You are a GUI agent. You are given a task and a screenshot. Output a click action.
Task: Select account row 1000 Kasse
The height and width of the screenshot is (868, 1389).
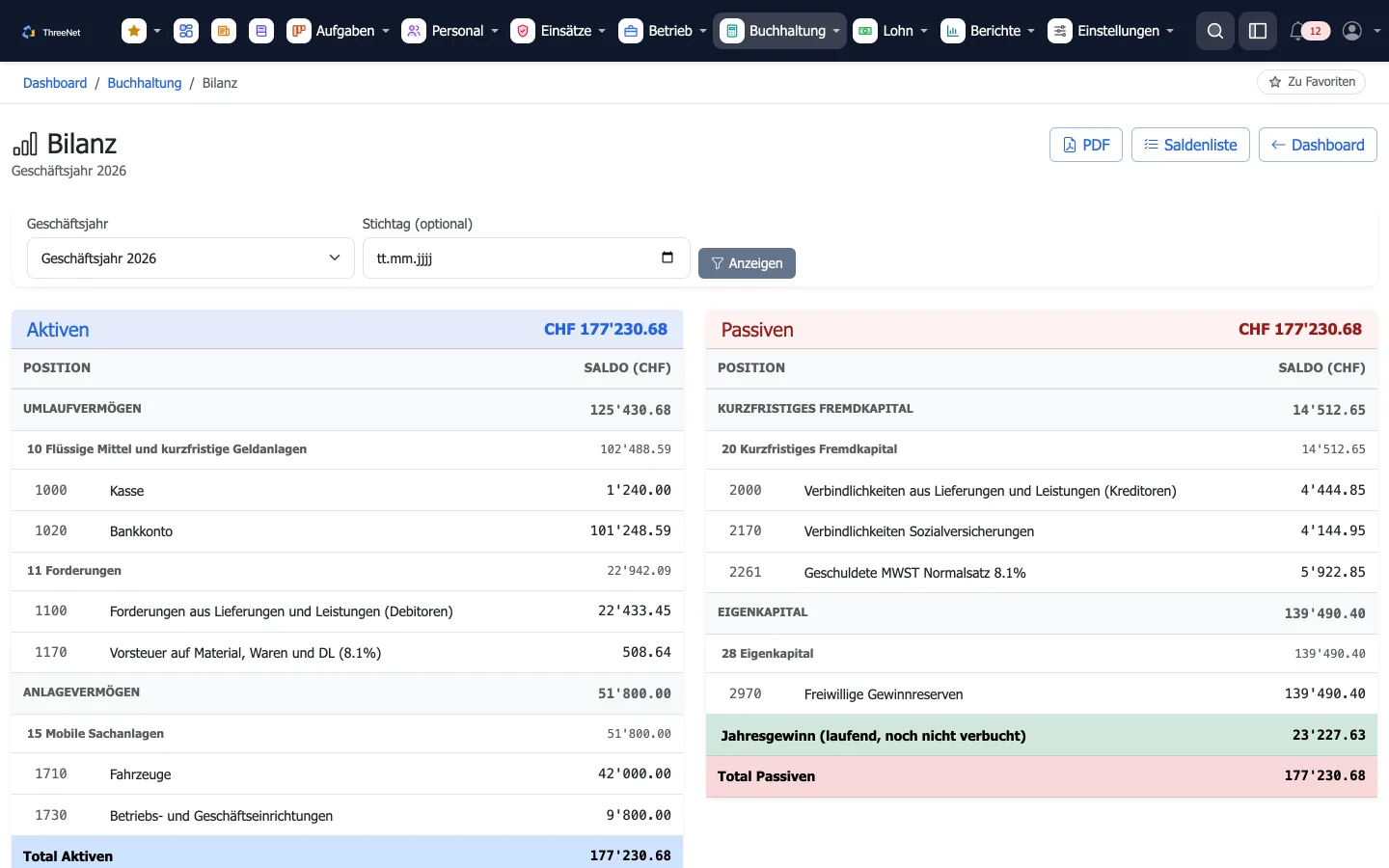(347, 490)
